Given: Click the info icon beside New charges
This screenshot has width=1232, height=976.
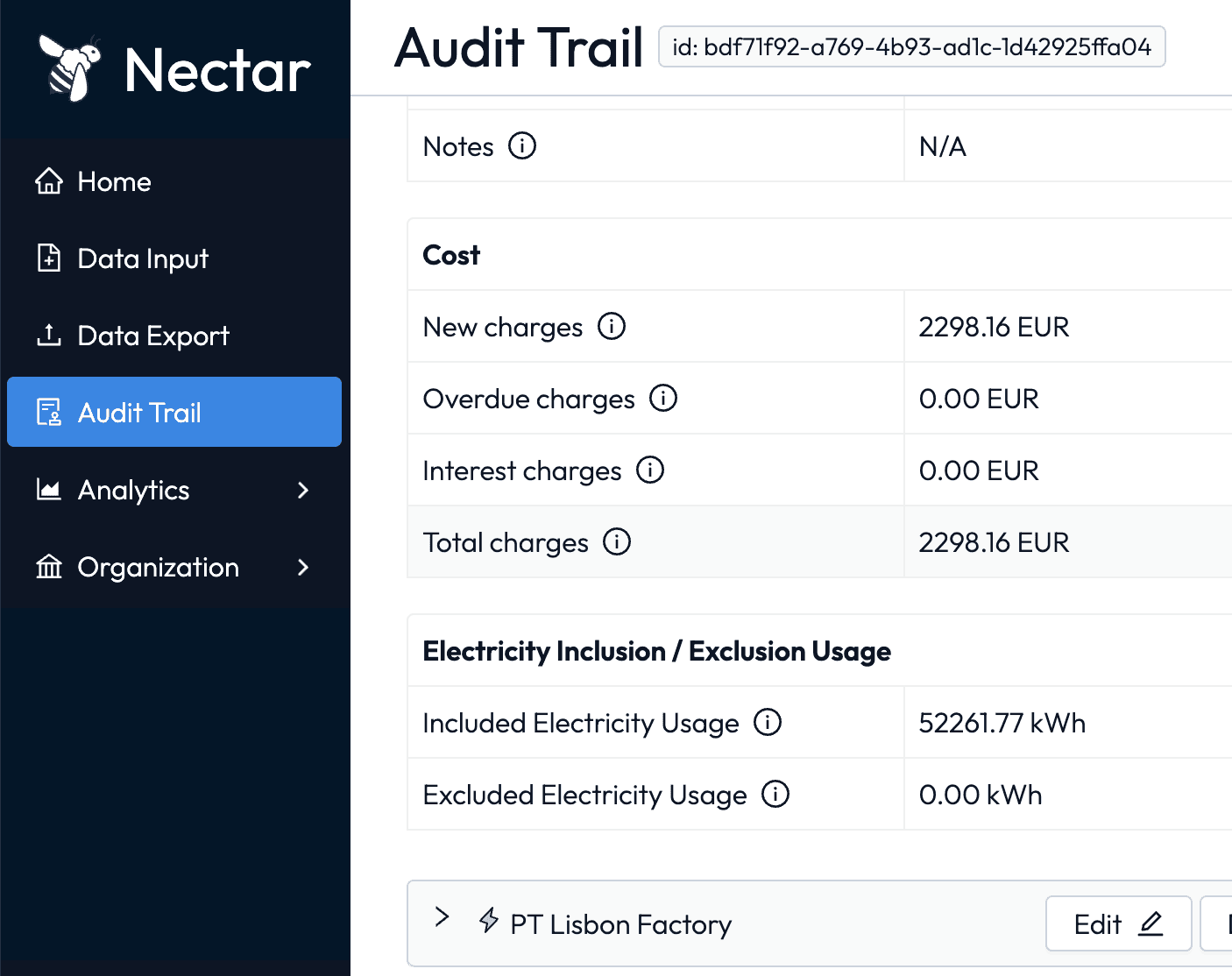Looking at the screenshot, I should (613, 326).
